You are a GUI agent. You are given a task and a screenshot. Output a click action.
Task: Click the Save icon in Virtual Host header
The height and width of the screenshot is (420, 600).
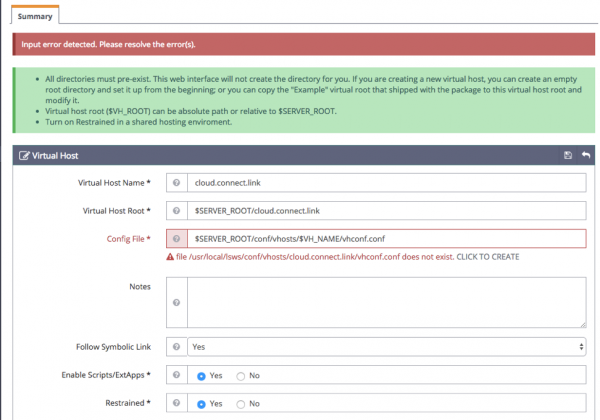tap(568, 156)
